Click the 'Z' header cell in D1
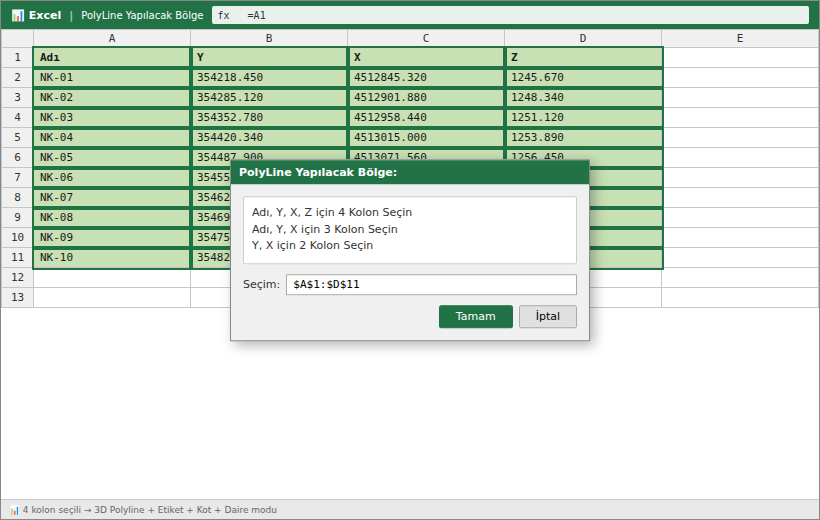Screen dimensions: 820x520 coord(584,57)
